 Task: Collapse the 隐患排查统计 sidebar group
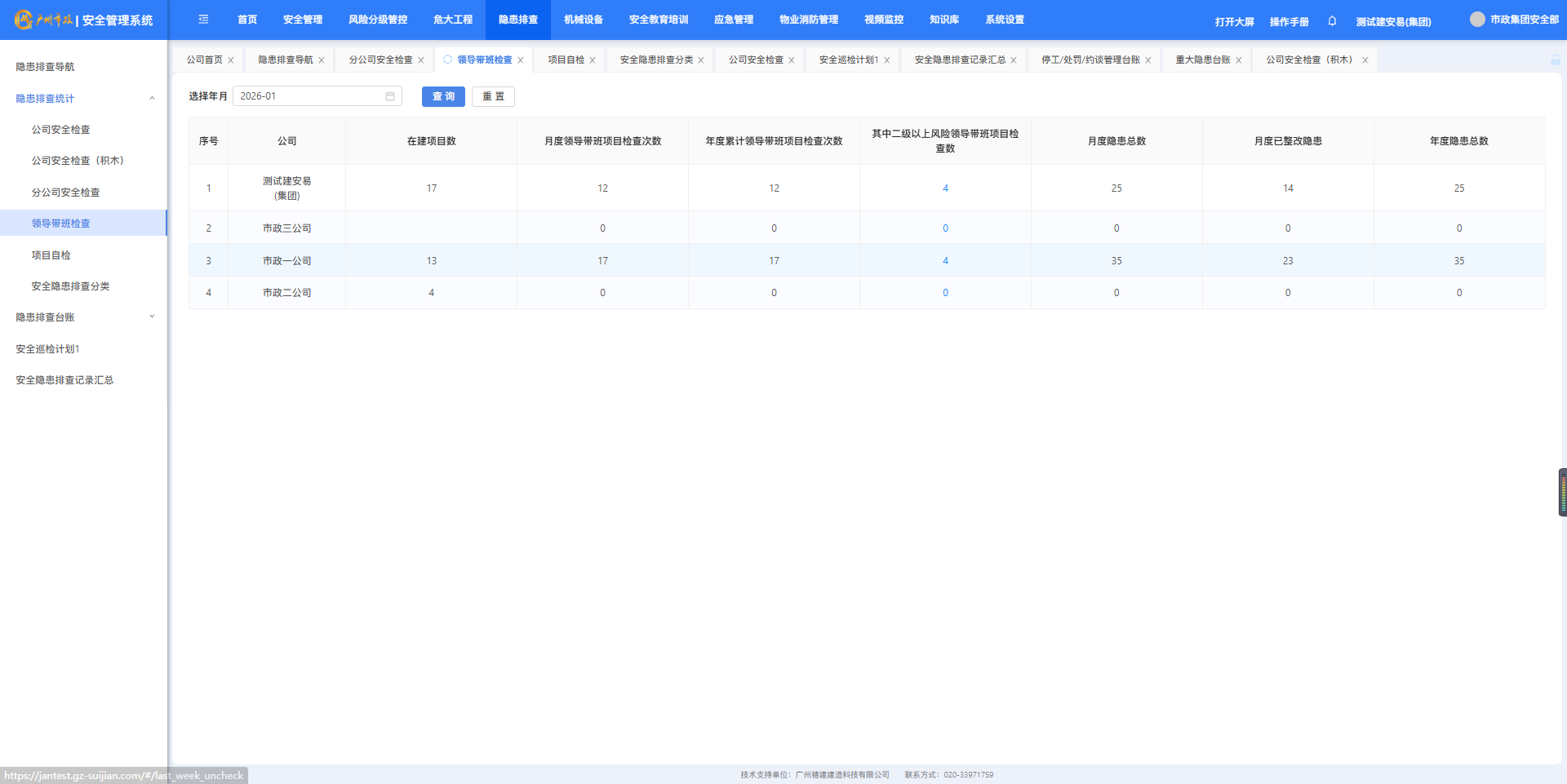(152, 99)
